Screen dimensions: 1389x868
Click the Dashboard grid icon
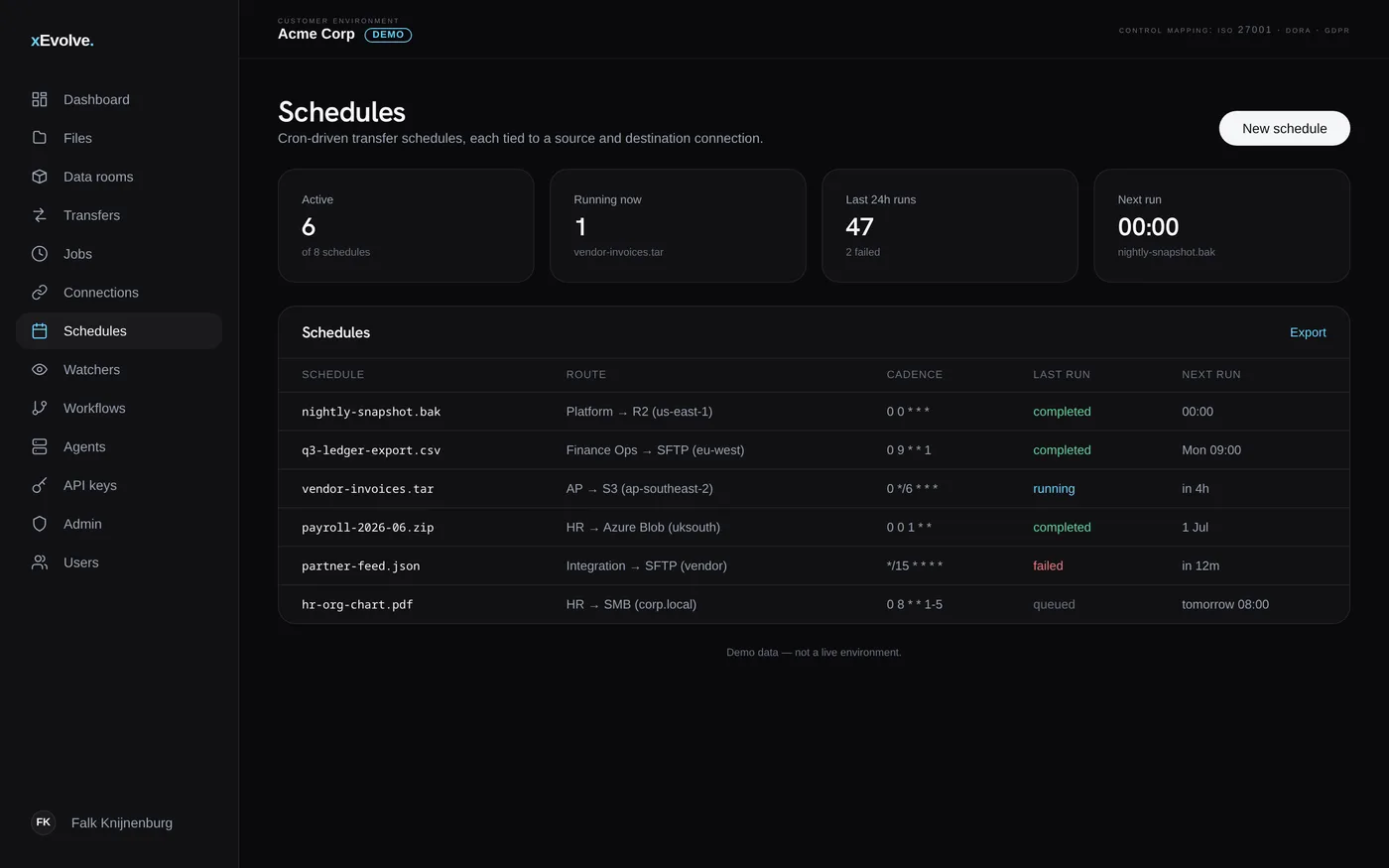[40, 99]
